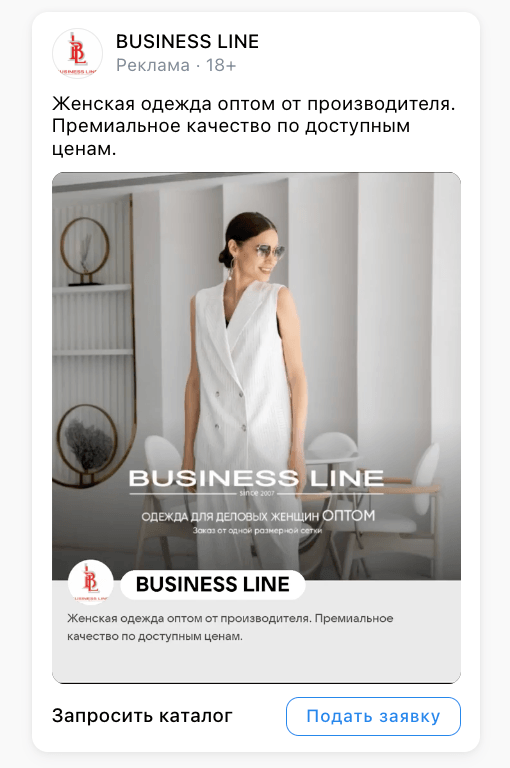Click the empty gray area below card description
This screenshot has width=510, height=768.
256,664
